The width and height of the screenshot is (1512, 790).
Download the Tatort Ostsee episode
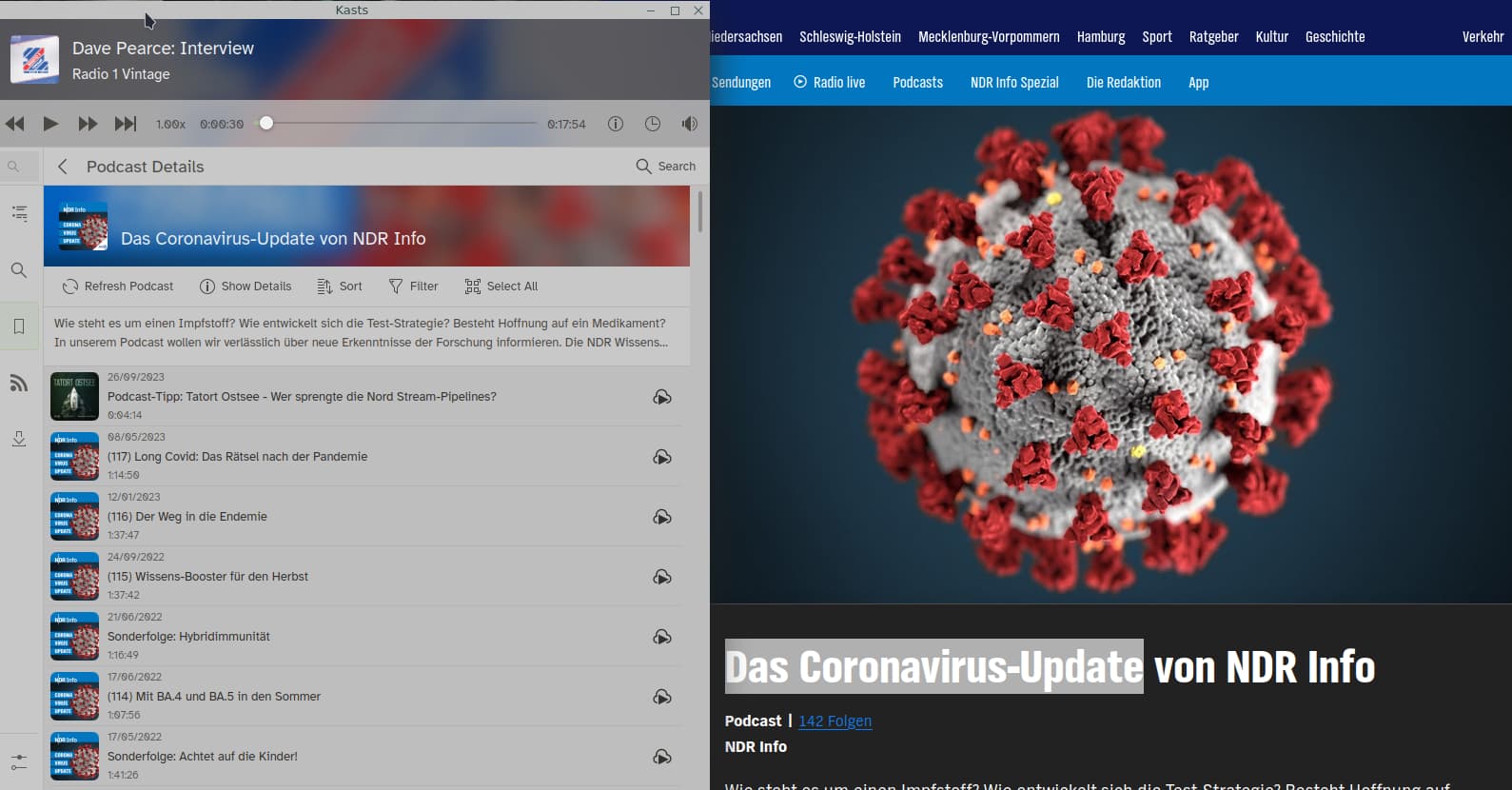tap(662, 397)
